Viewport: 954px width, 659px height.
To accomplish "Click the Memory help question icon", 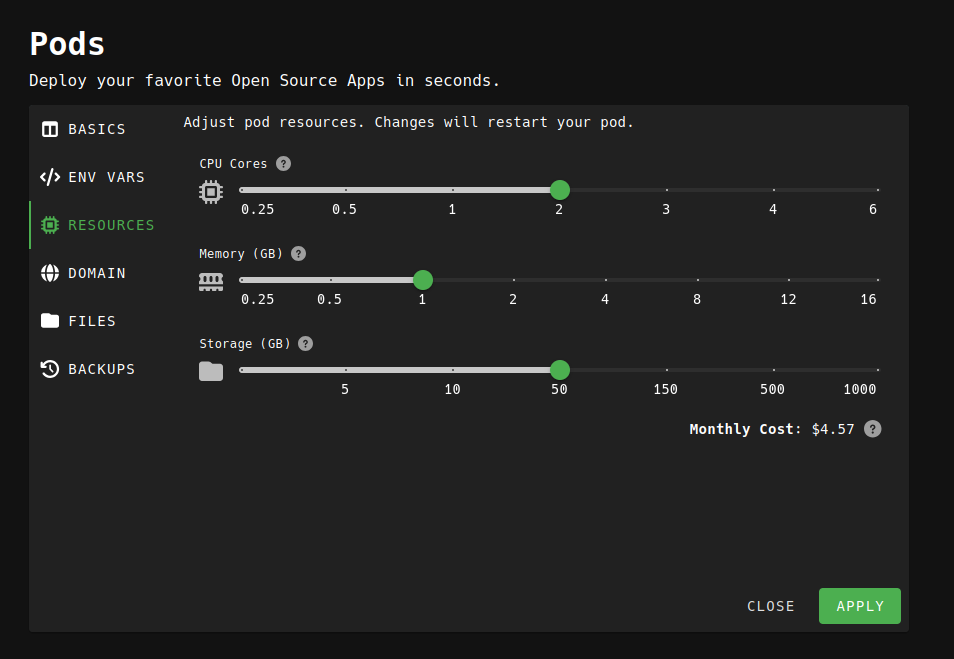I will pos(298,254).
